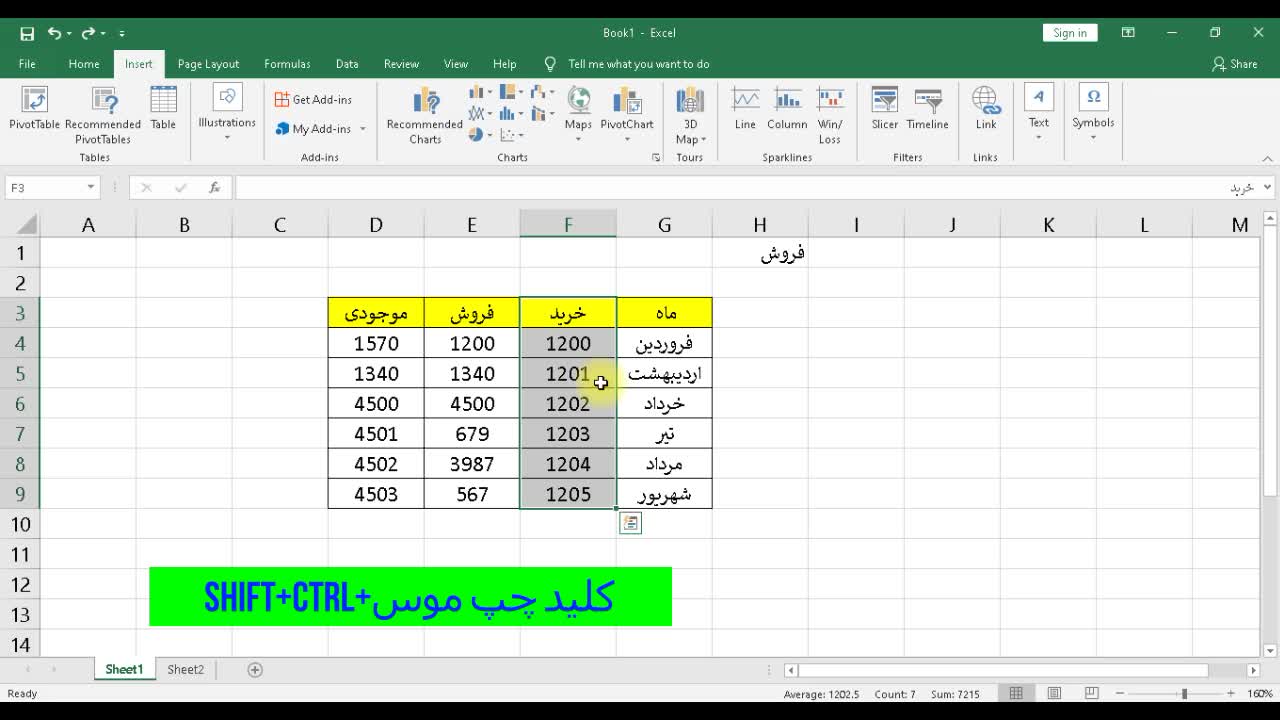Screen dimensions: 1280x720
Task: Open the Review tab
Action: (401, 64)
